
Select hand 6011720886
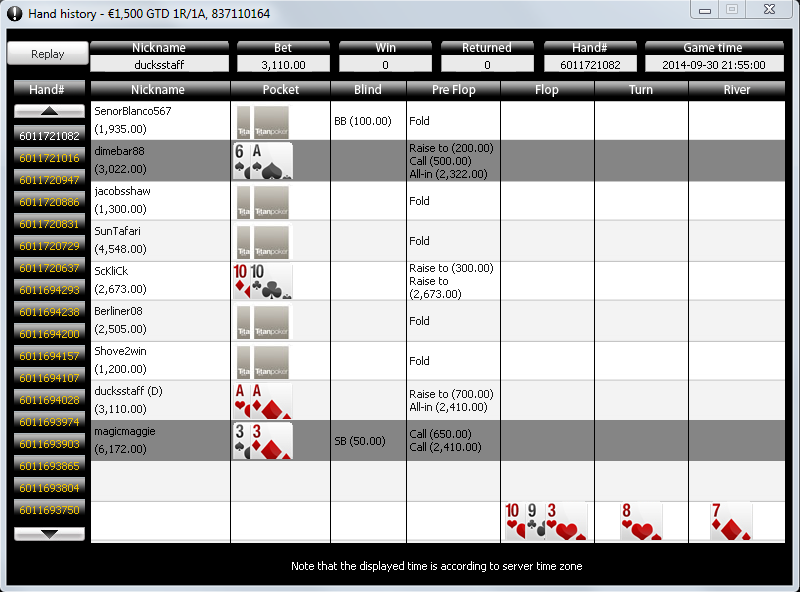[49, 202]
